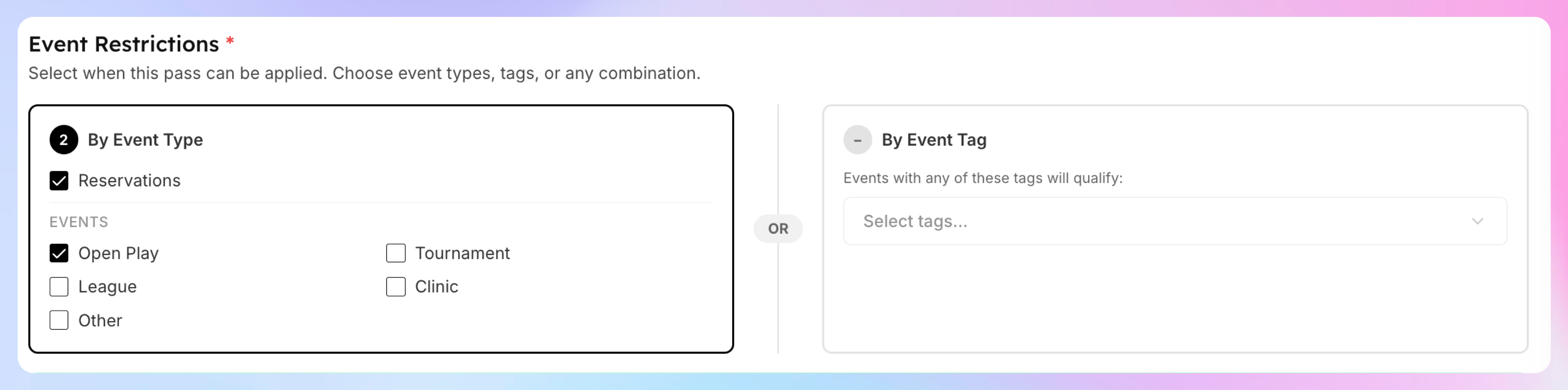Click the Reservations label text

[x=130, y=180]
